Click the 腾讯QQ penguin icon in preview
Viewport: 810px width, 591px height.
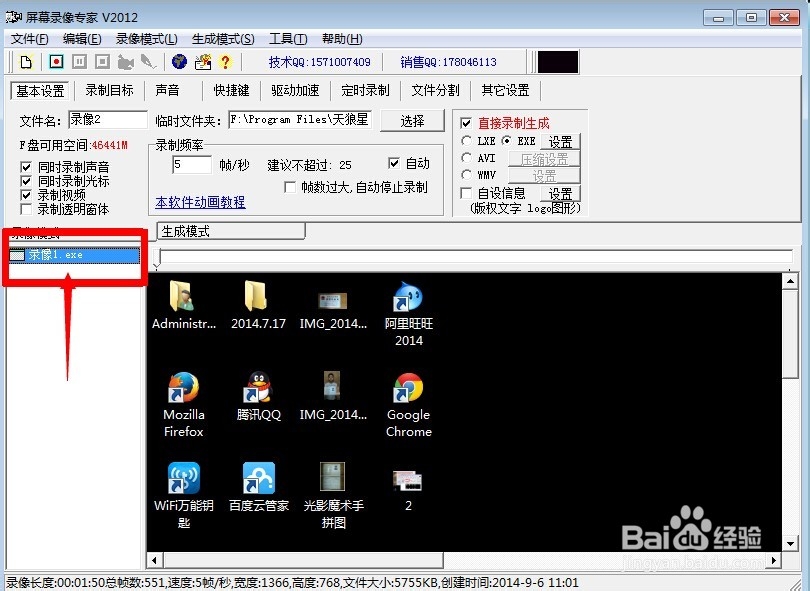[257, 387]
